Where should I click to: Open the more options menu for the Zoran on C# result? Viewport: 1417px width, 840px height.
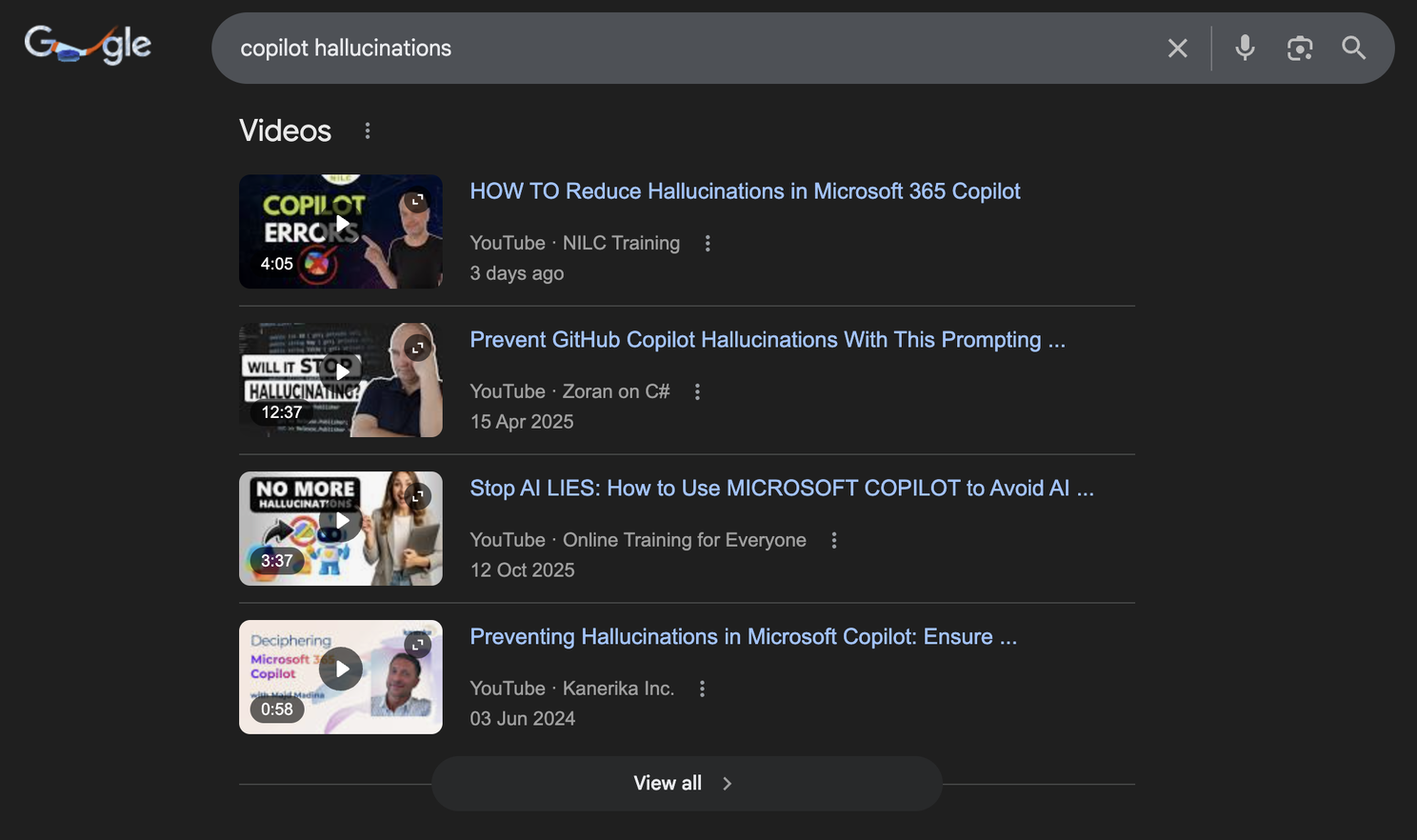[x=697, y=391]
